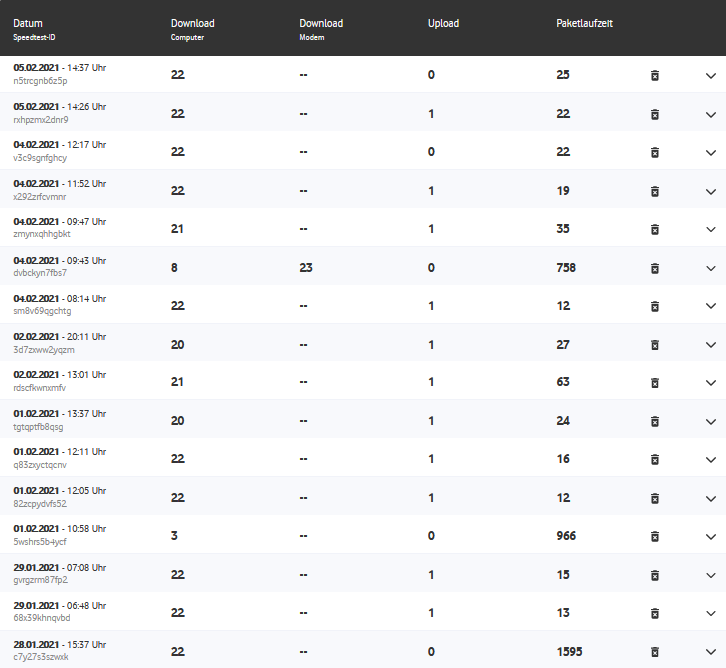Show details for speedtest dvbckyn7fbs7
This screenshot has width=726, height=668.
pyautogui.click(x=711, y=268)
